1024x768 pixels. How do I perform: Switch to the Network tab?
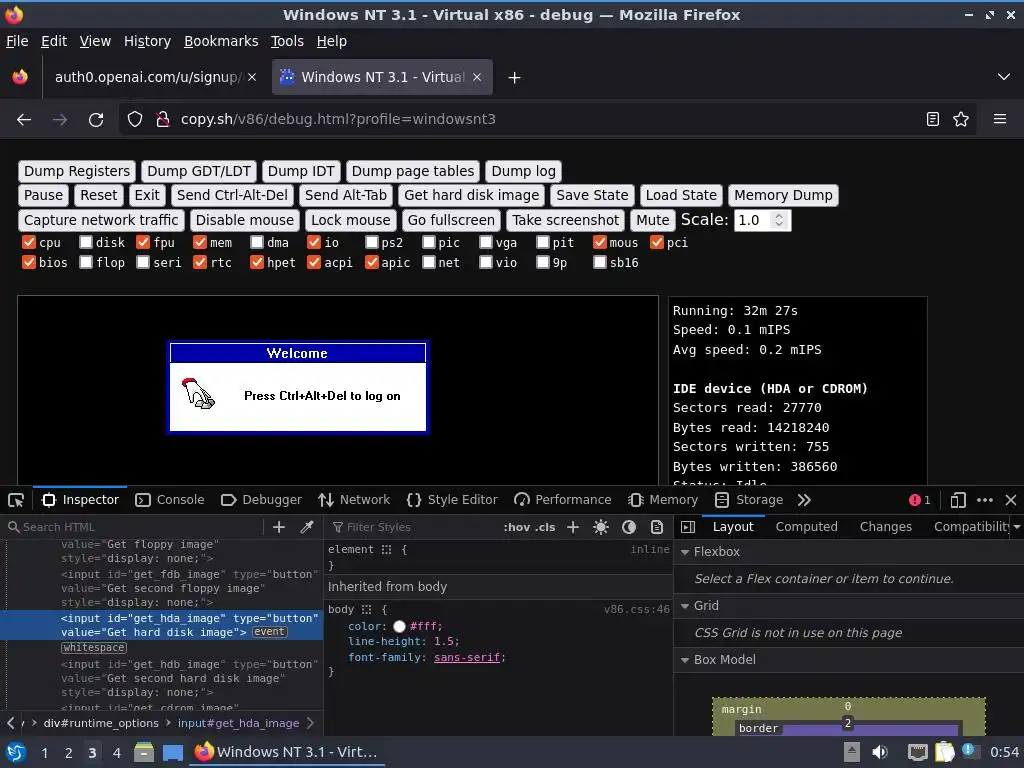click(x=353, y=500)
